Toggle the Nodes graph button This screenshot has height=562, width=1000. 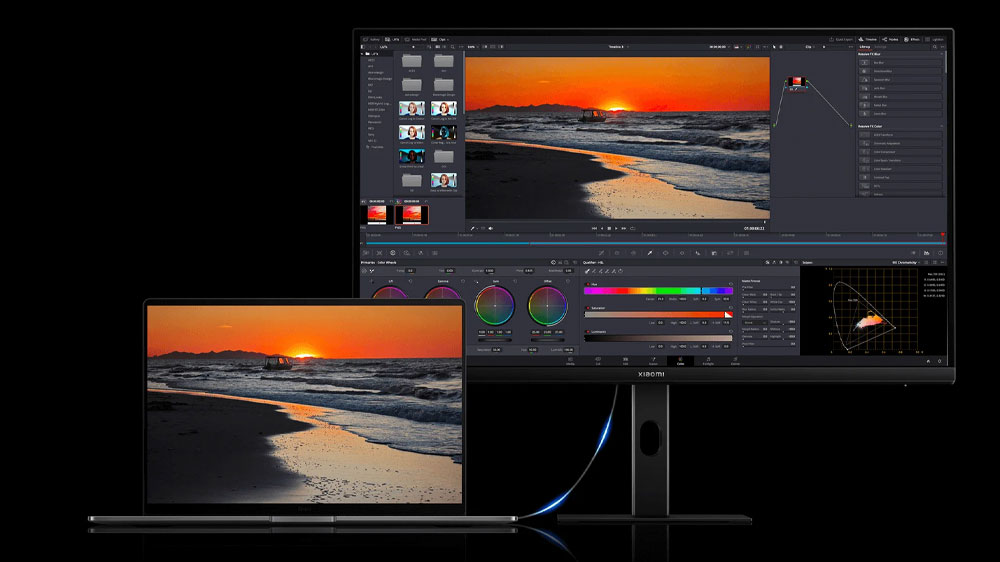pyautogui.click(x=890, y=40)
